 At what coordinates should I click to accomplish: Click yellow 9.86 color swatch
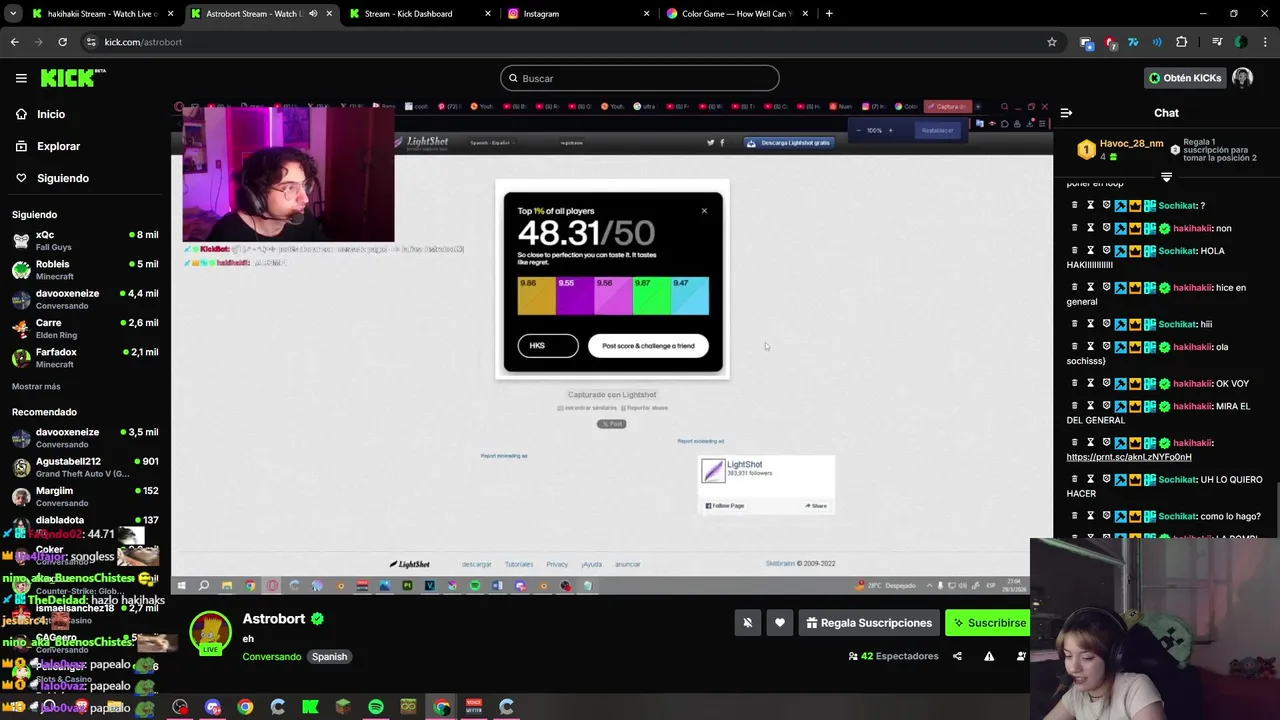tap(536, 296)
